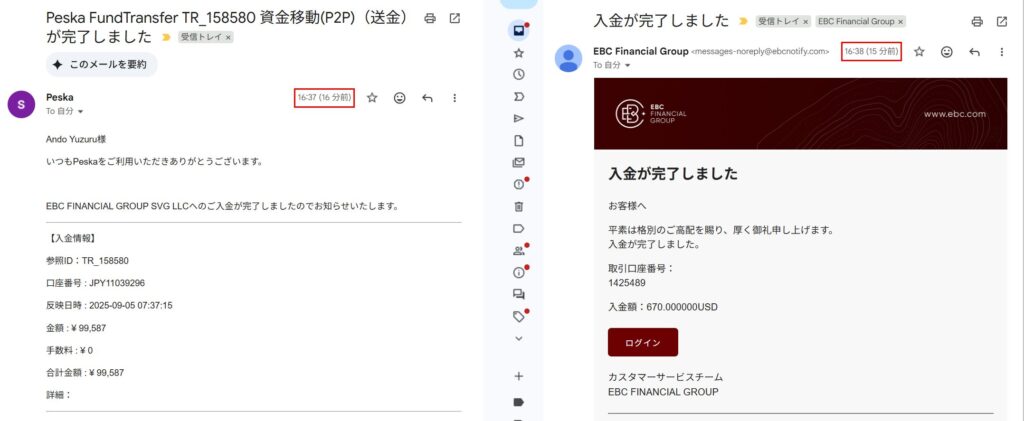Click the このメールを要約 button

[101, 65]
